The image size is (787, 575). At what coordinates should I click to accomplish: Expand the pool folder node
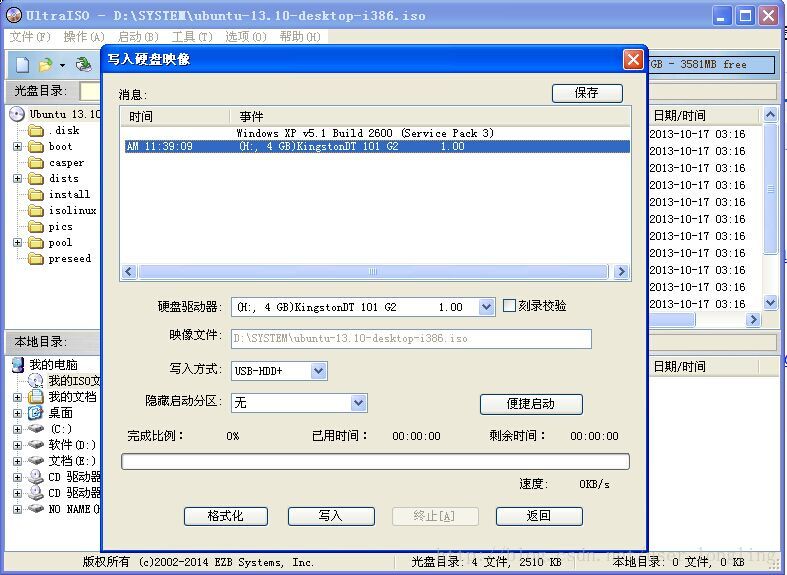pos(18,243)
